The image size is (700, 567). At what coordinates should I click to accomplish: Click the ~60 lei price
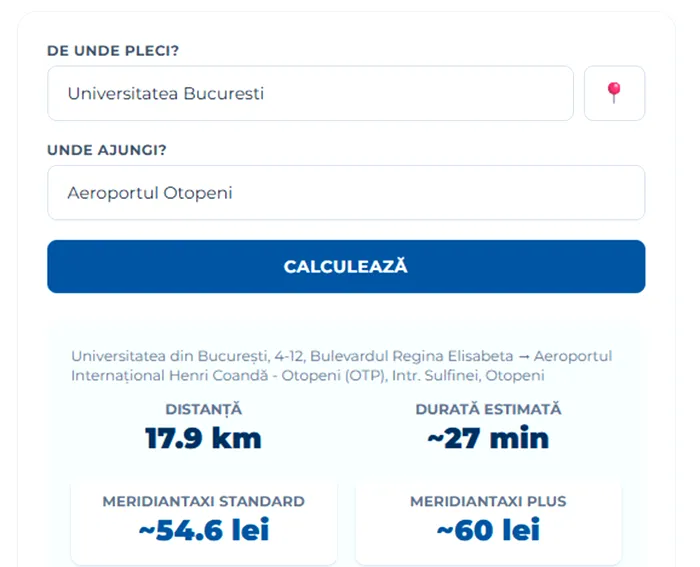pyautogui.click(x=488, y=530)
